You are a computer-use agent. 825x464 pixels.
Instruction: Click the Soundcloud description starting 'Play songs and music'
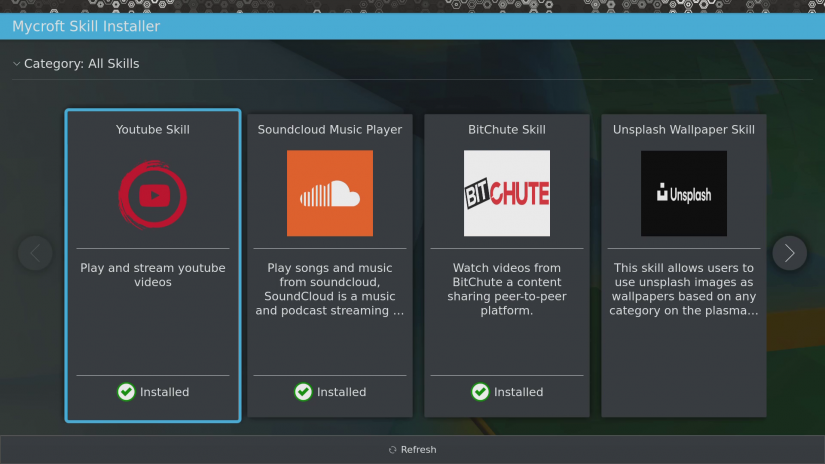(330, 289)
